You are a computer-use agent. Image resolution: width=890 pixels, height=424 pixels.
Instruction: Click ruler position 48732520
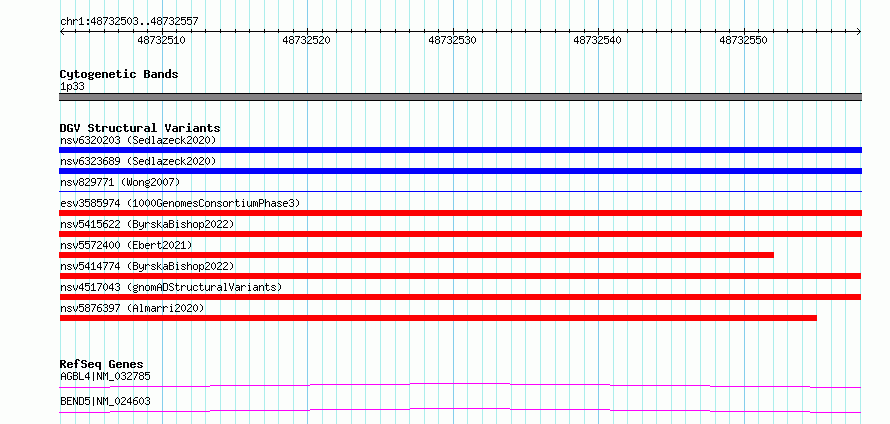(x=307, y=40)
